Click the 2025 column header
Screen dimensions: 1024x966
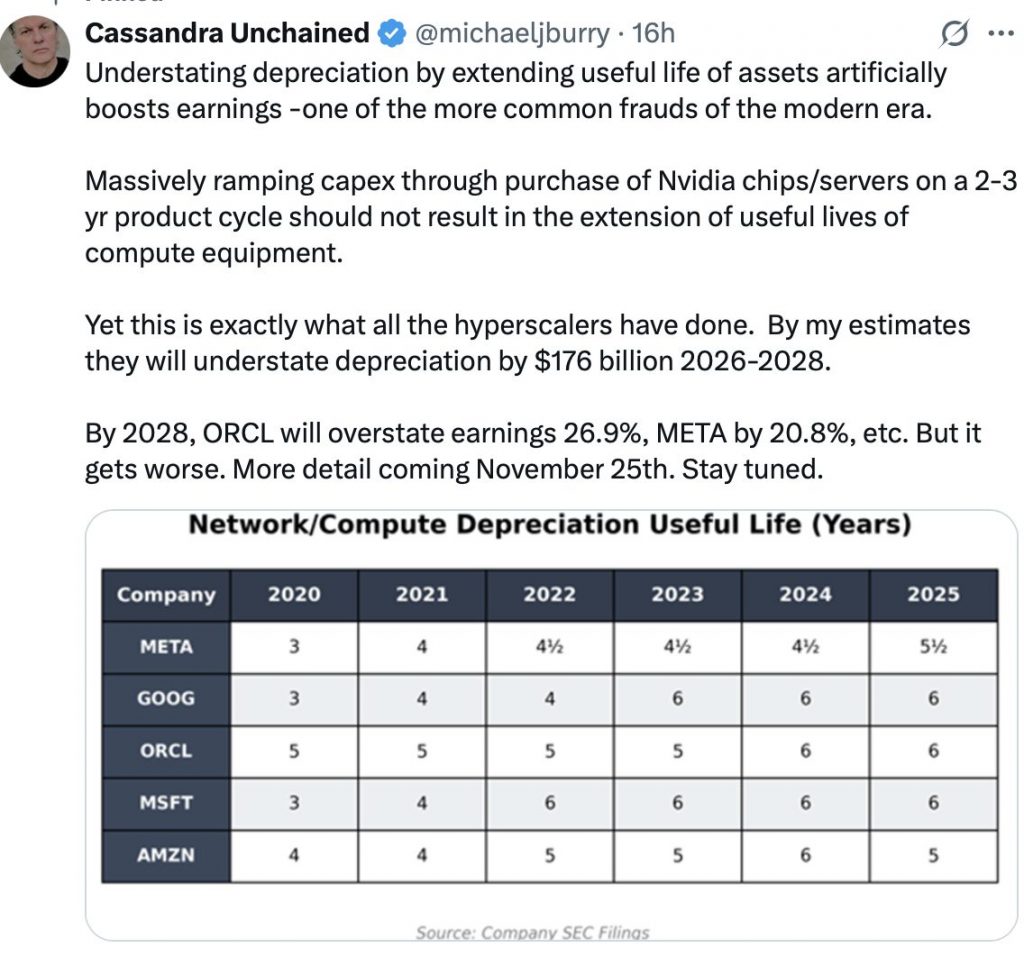click(x=932, y=595)
